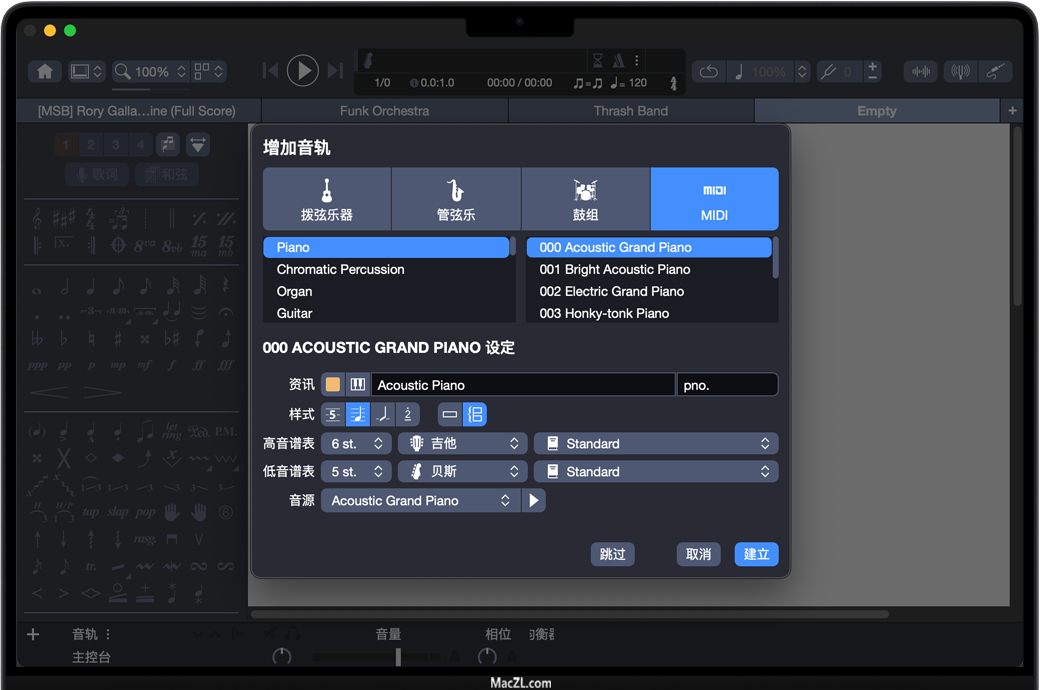Screen dimensions: 1040x690
Task: Click the 建立 create button
Action: click(756, 554)
